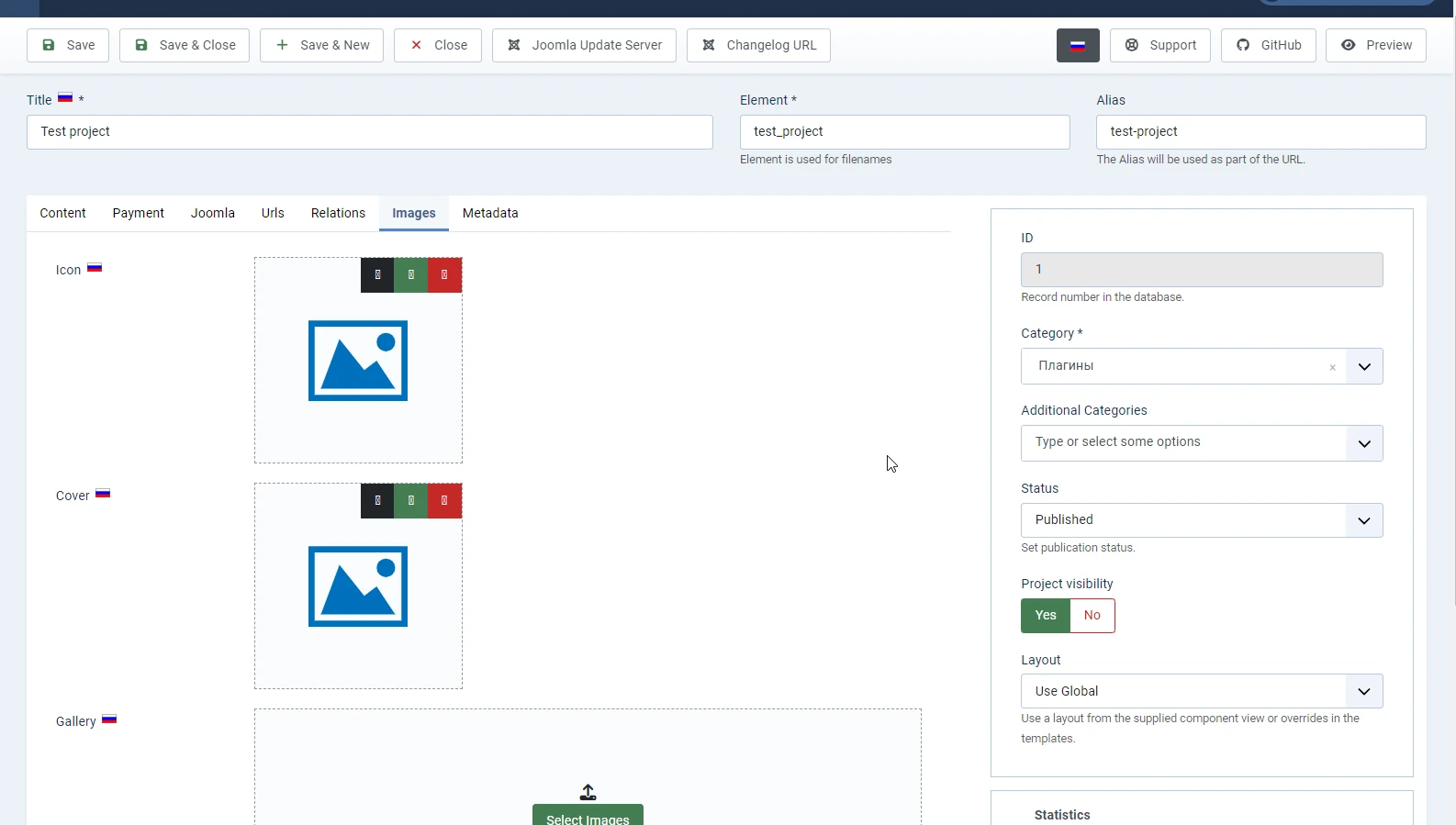Close the project editor
The width and height of the screenshot is (1456, 825).
(x=438, y=45)
